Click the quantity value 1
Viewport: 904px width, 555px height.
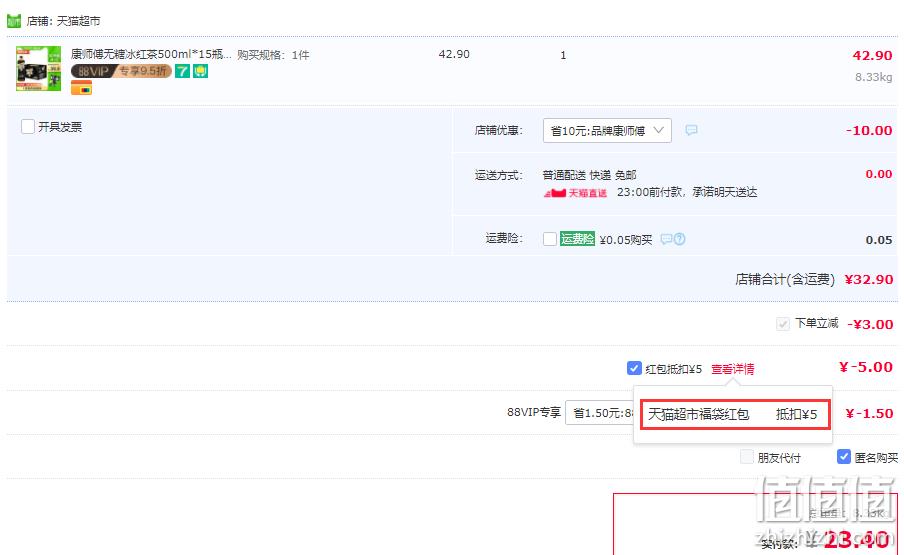pyautogui.click(x=563, y=55)
